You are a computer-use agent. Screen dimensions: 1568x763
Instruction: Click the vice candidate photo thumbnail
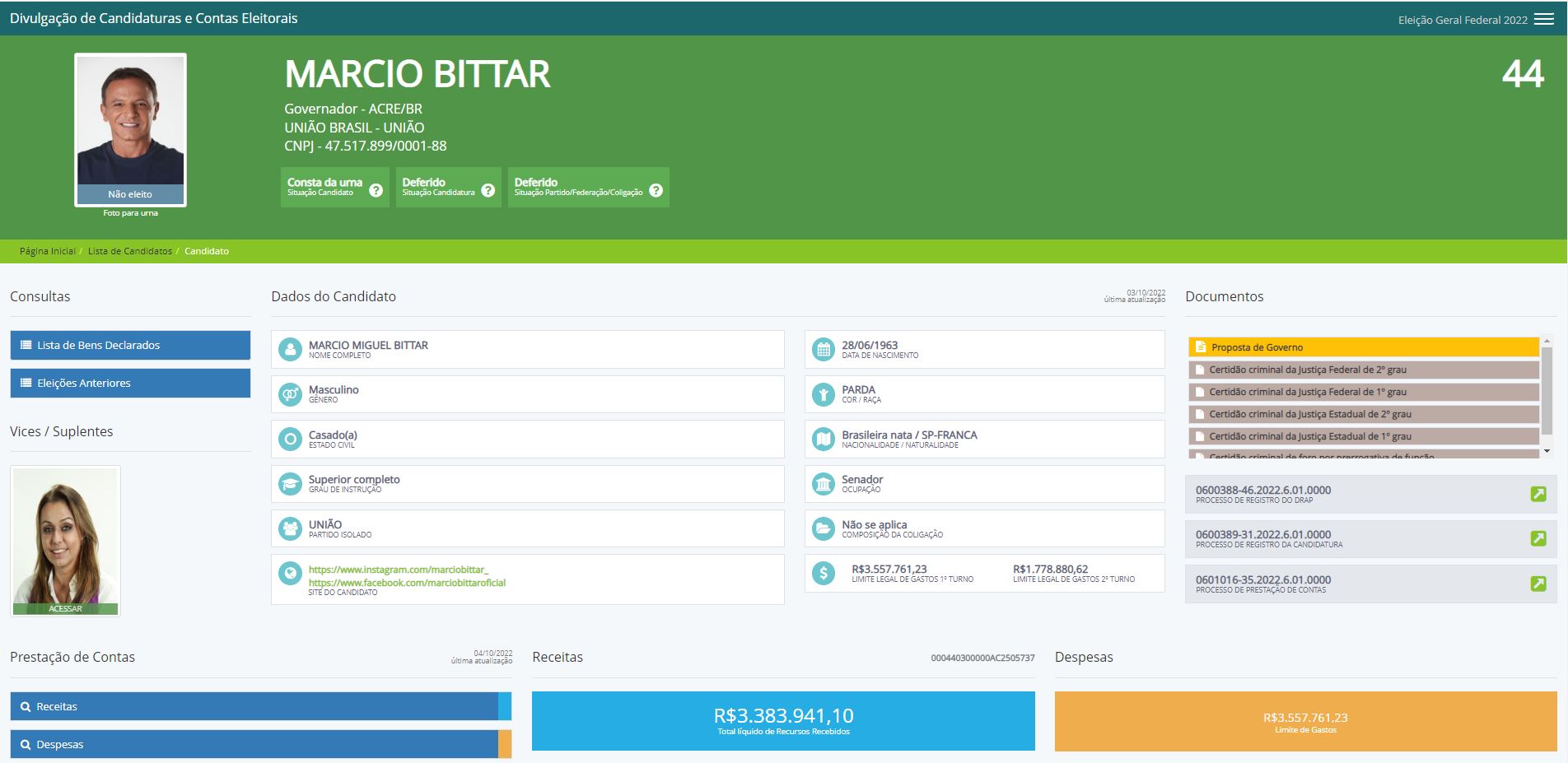click(x=65, y=539)
